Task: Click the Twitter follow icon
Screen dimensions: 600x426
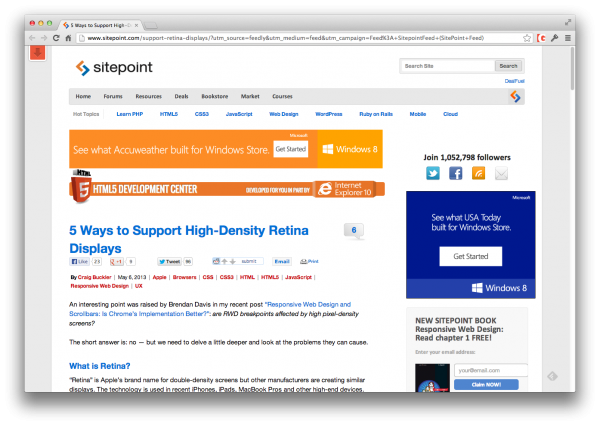Action: 433,173
